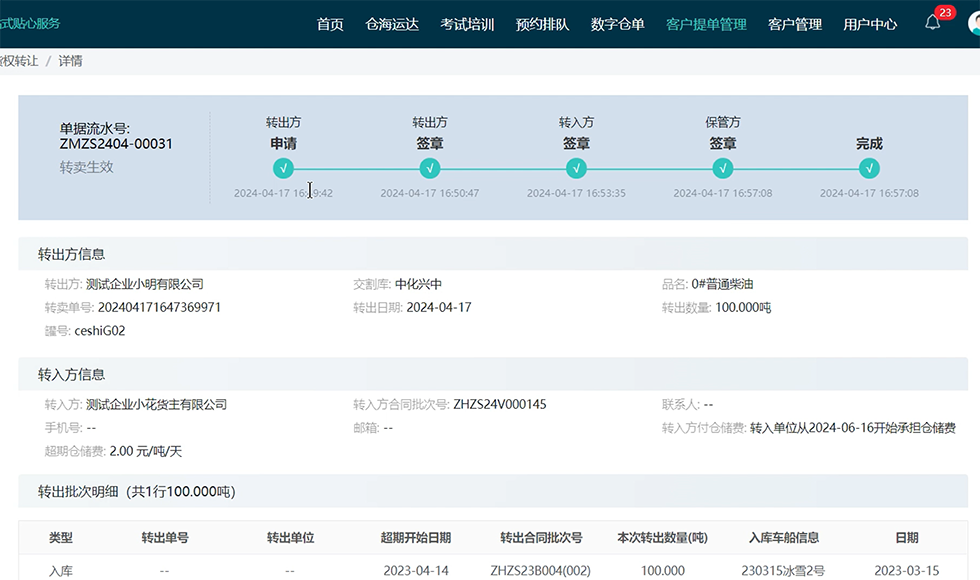Click the 转出方 申请 step checkmark
Screen dimensions: 980x580
pos(283,169)
